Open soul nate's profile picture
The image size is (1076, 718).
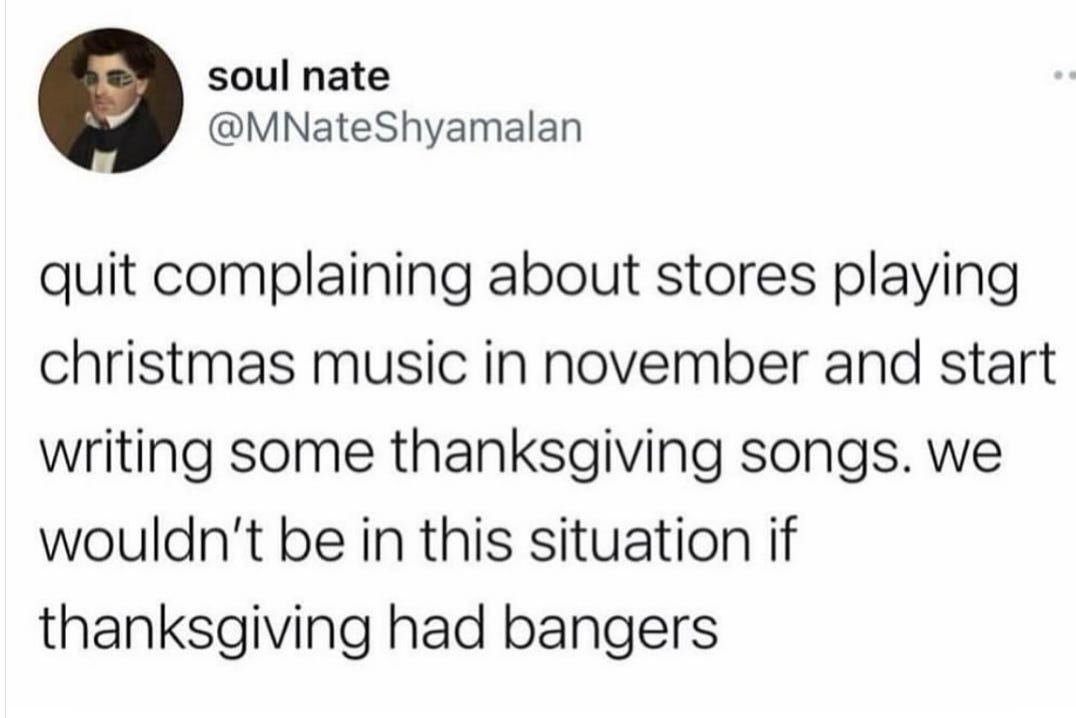(x=110, y=100)
